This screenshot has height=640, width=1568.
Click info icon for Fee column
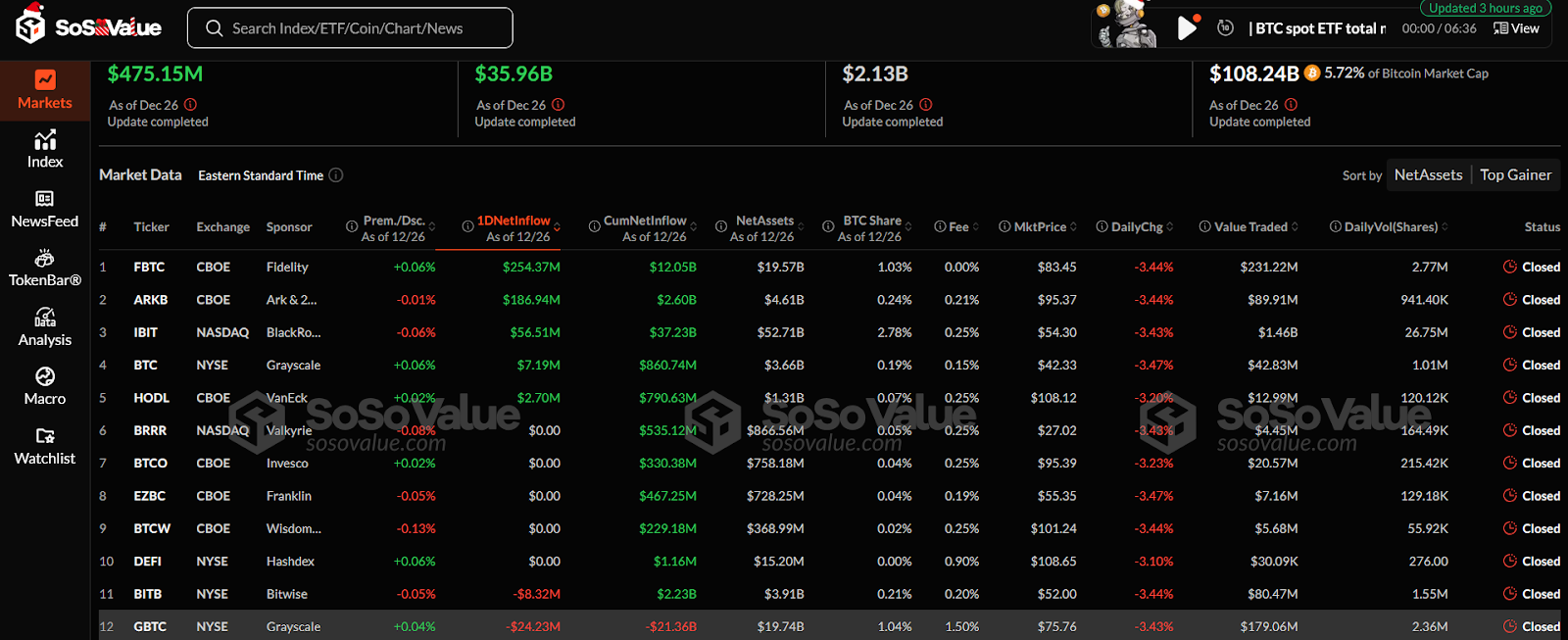[x=940, y=226]
